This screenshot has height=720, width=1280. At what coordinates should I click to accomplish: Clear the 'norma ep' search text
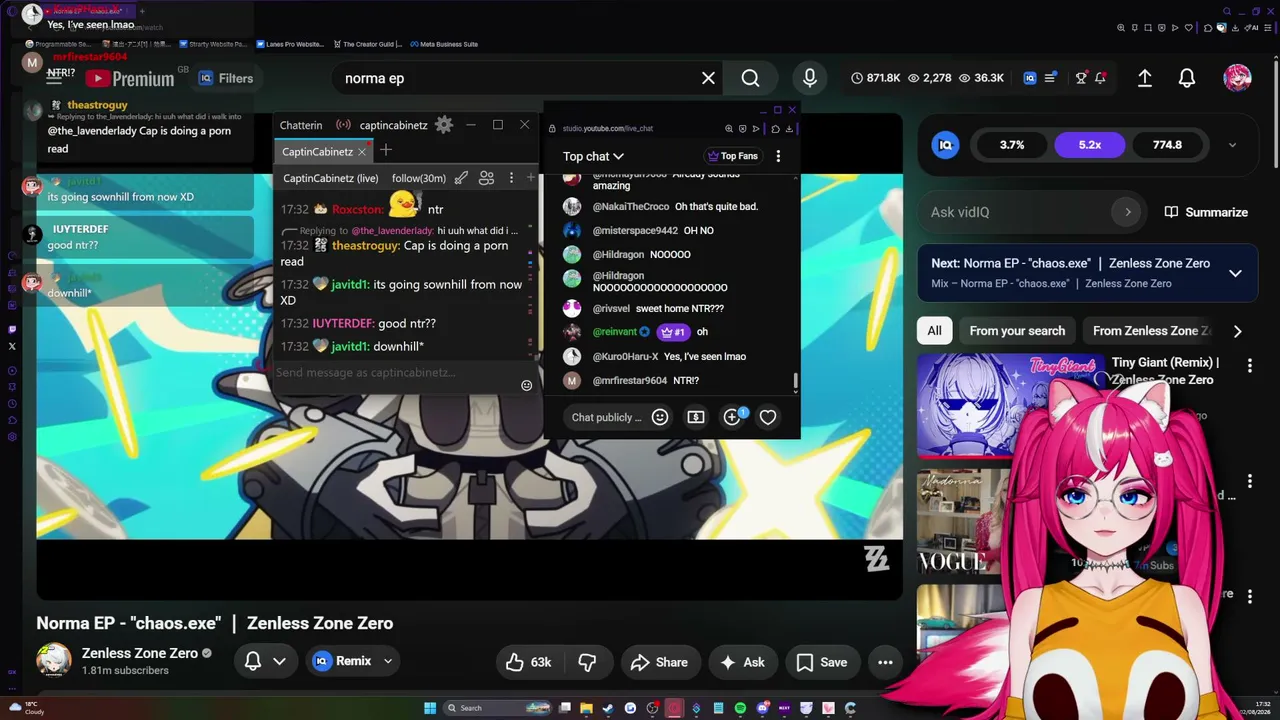[708, 78]
